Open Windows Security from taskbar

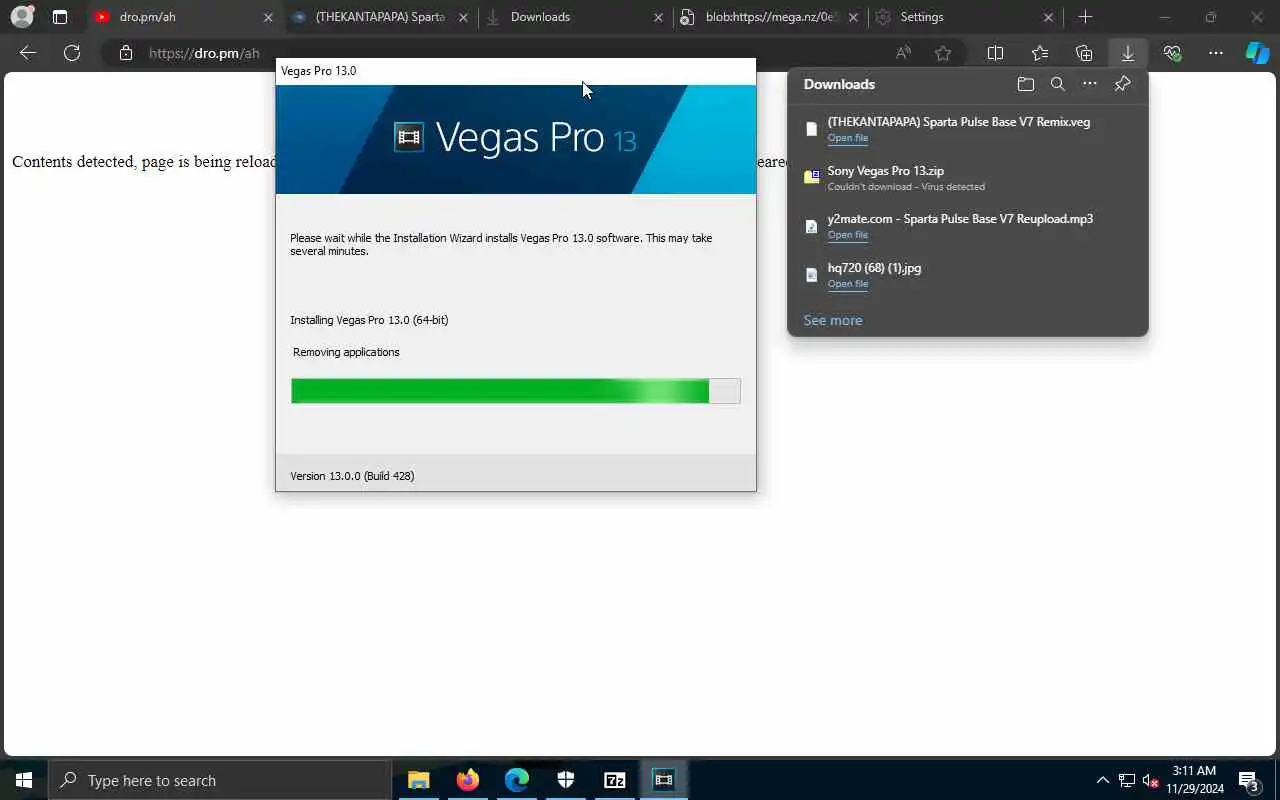565,780
